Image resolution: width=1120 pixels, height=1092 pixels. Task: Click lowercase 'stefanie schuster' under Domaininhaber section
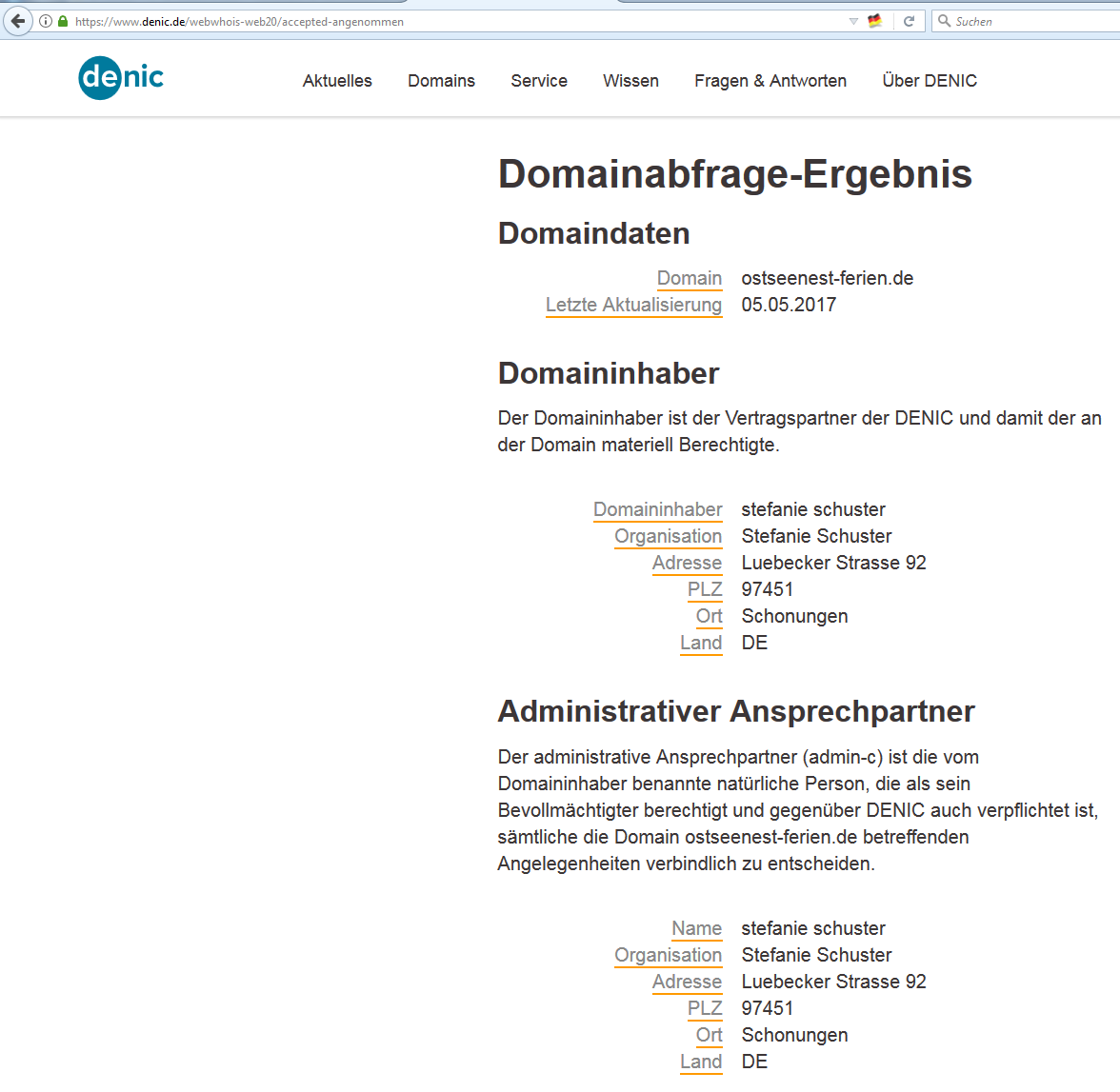coord(813,510)
